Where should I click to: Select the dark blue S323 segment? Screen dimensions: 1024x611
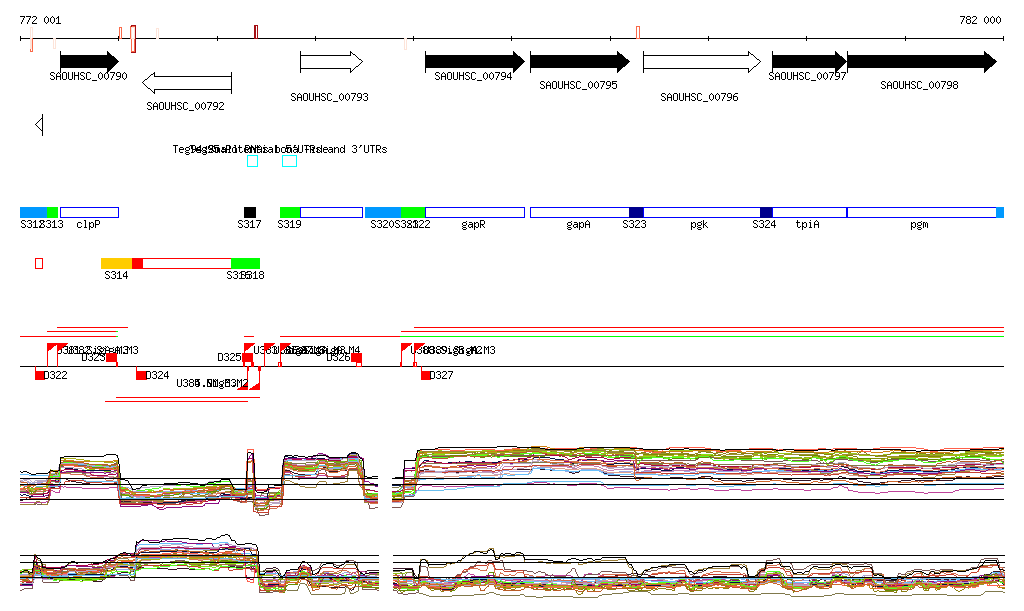click(x=636, y=213)
